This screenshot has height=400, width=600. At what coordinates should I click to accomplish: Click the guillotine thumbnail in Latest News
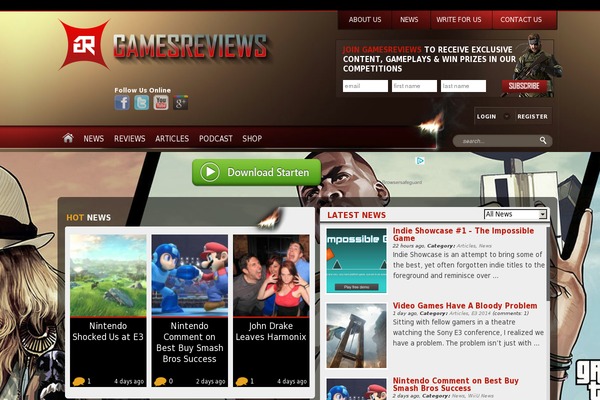click(357, 336)
